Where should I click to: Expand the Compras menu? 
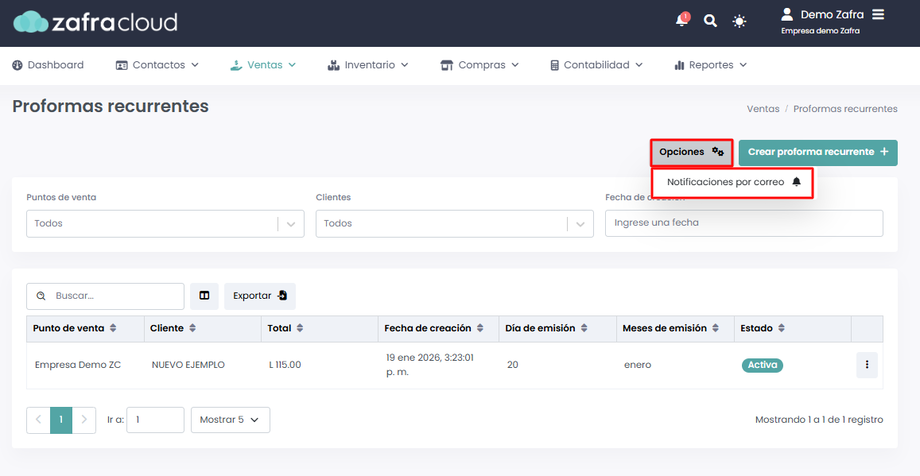(480, 65)
